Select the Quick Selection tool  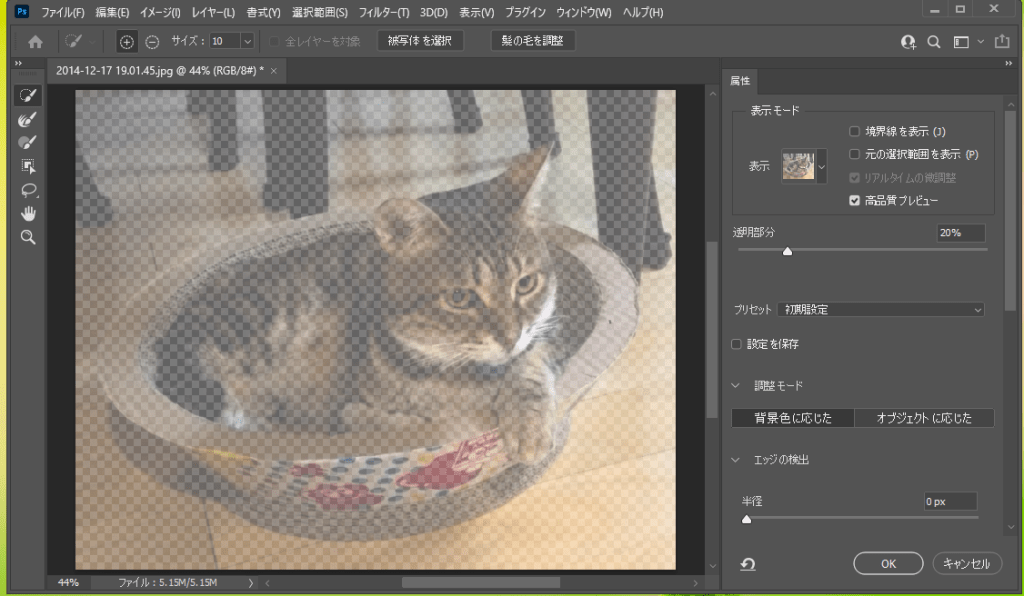point(28,96)
